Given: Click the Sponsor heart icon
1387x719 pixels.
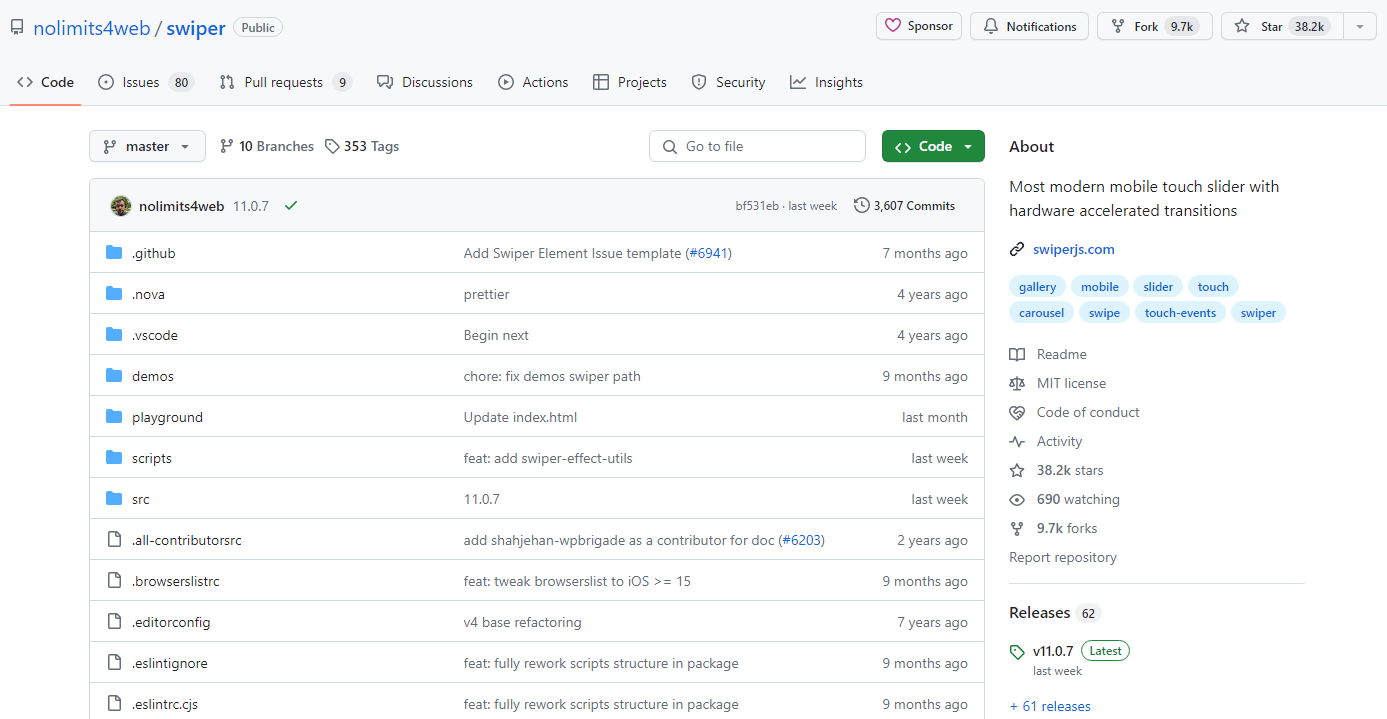Looking at the screenshot, I should tap(894, 26).
